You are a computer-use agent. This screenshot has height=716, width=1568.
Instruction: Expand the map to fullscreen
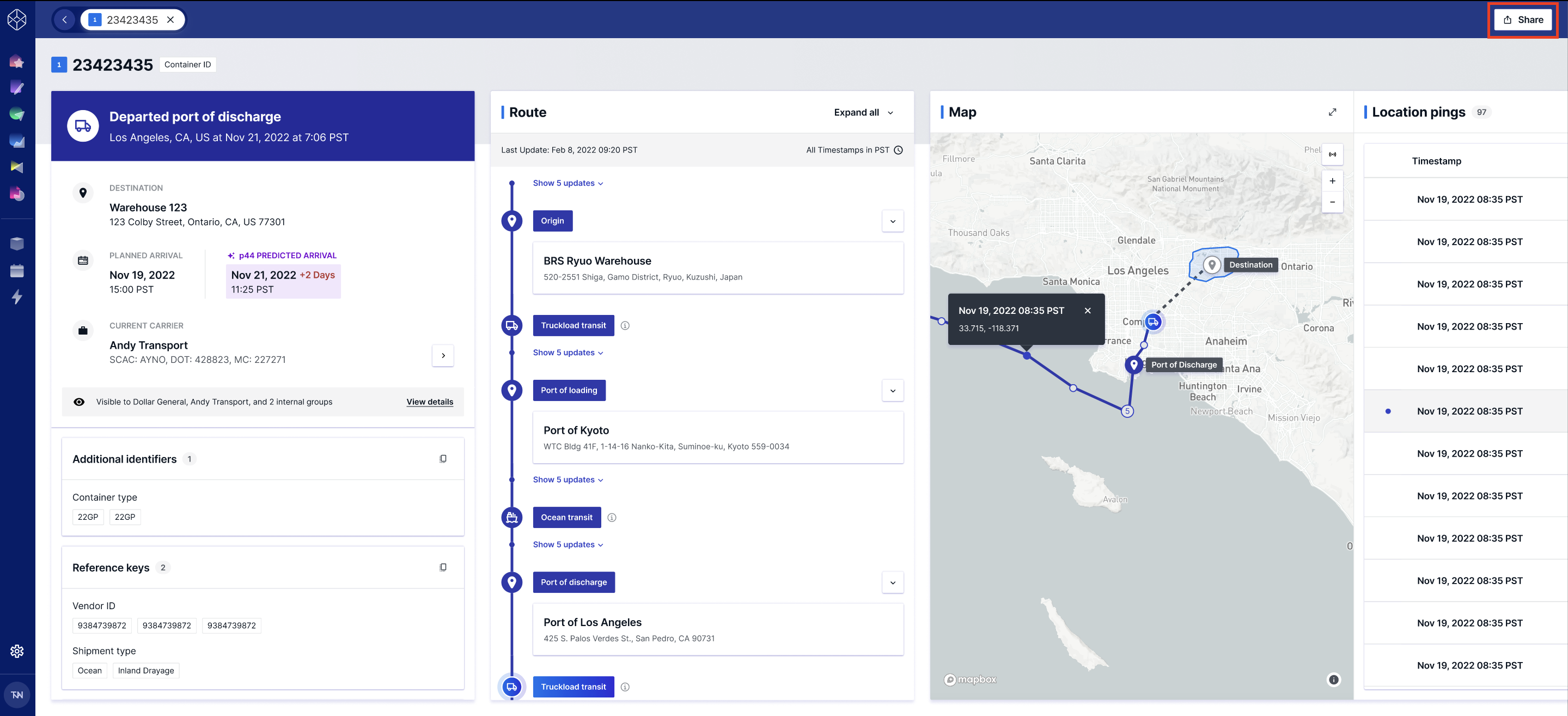1332,112
